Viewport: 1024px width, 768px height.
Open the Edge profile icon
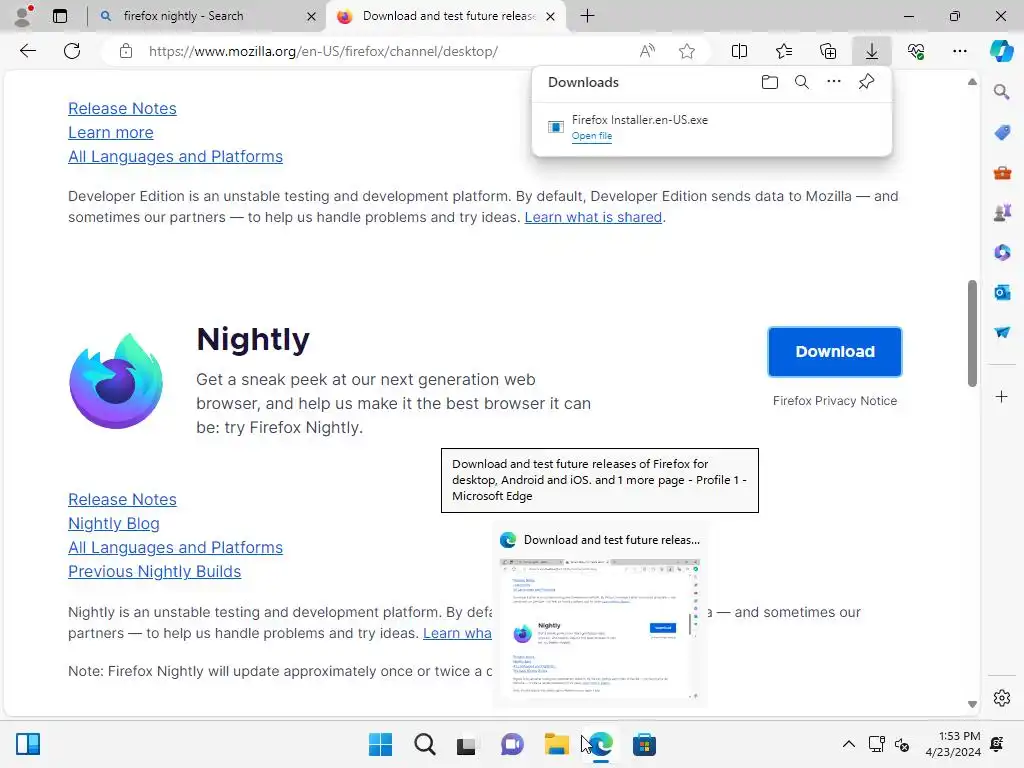tap(24, 16)
